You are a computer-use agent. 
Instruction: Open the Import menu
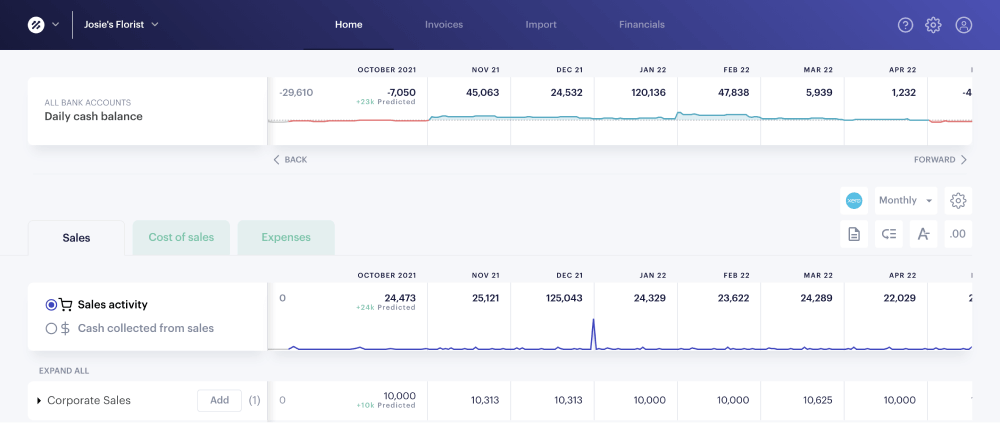[541, 25]
